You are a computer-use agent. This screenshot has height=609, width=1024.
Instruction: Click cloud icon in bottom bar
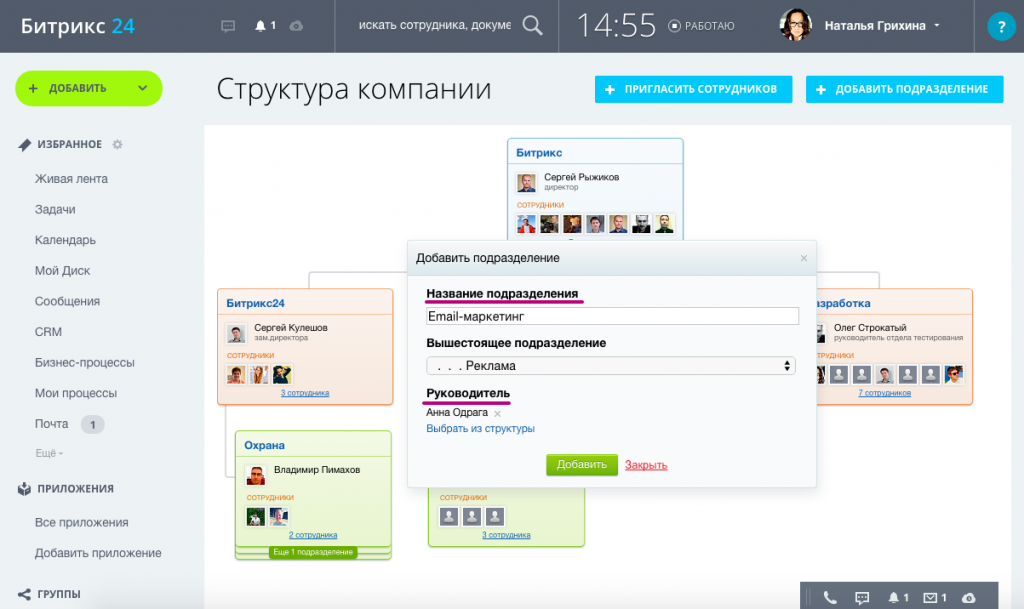968,597
